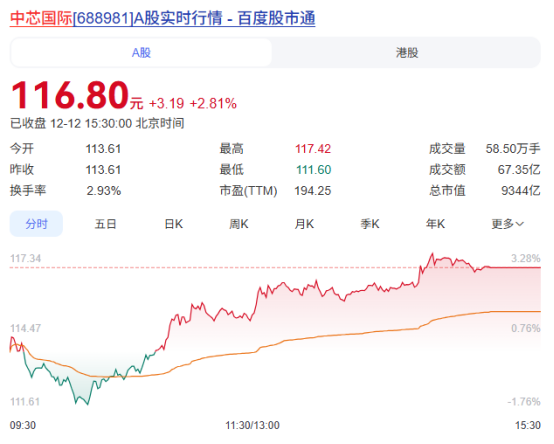This screenshot has width=554, height=444.
Task: Select the 五日 chart view
Action: (x=105, y=224)
